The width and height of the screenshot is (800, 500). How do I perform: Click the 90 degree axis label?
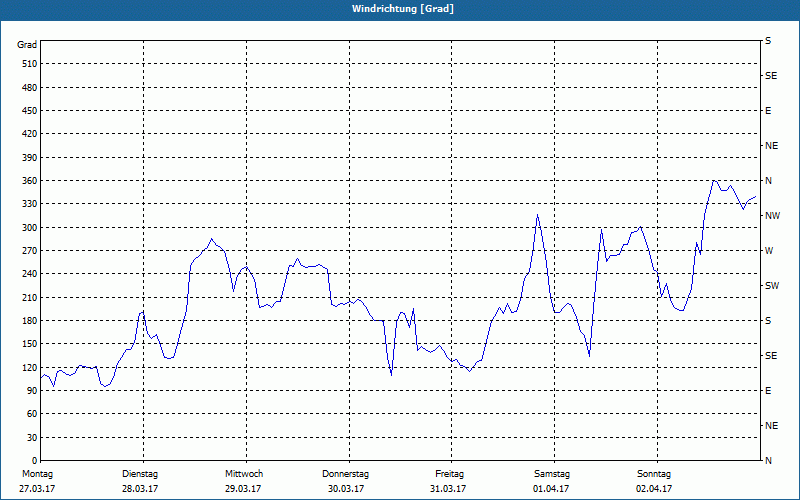tap(32, 391)
